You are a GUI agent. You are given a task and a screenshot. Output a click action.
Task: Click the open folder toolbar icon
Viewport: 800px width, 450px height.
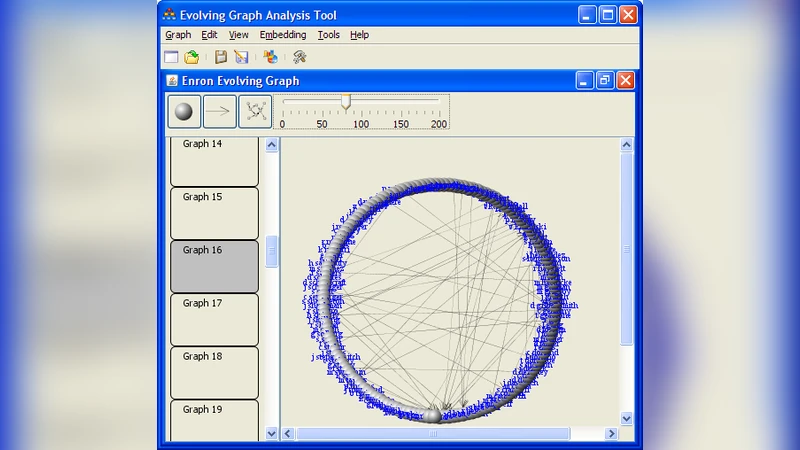pyautogui.click(x=191, y=57)
